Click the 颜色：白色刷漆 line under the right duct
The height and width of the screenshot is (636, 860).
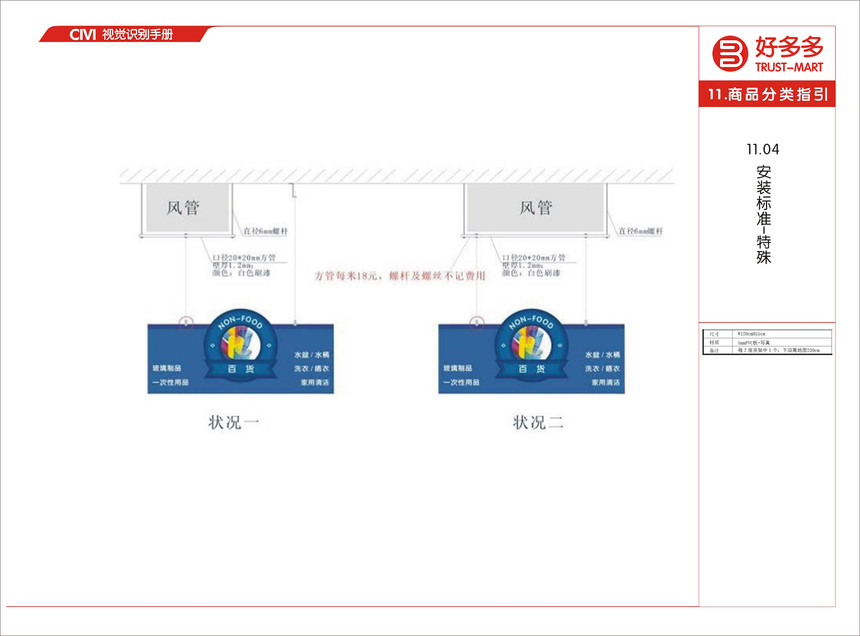pyautogui.click(x=531, y=272)
